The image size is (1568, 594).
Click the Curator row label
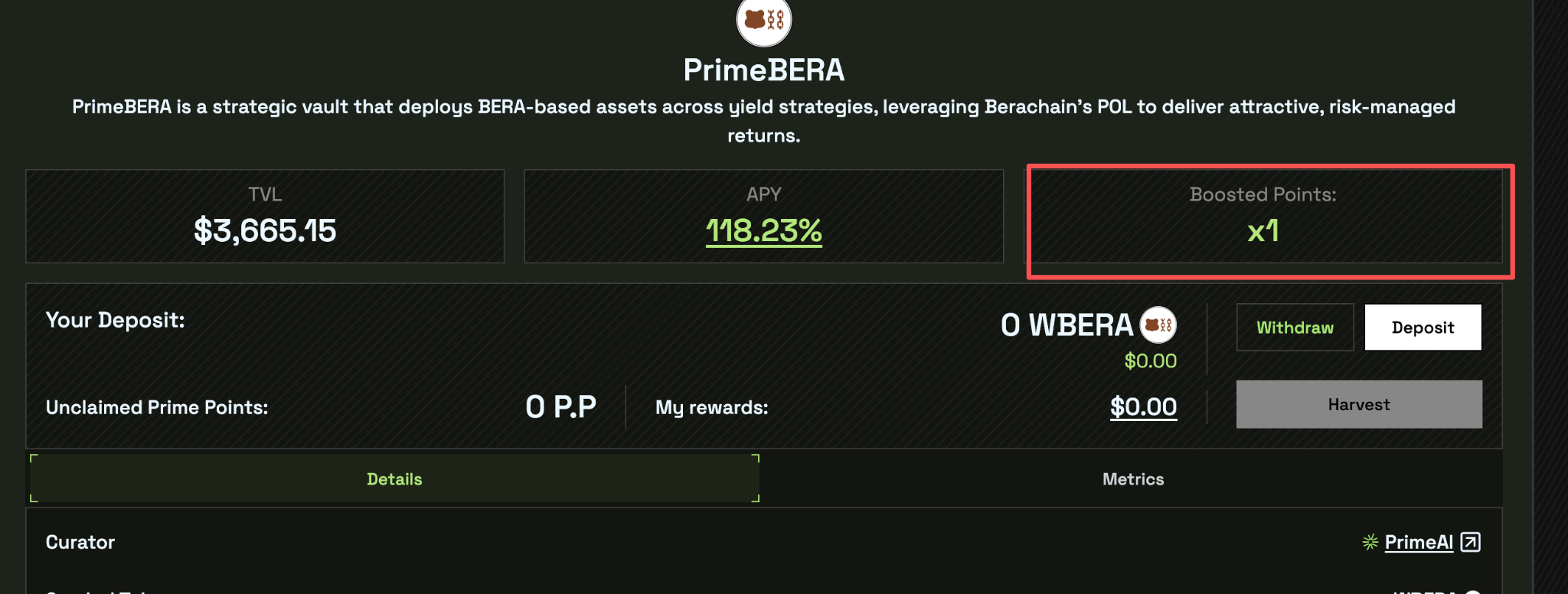pyautogui.click(x=80, y=542)
